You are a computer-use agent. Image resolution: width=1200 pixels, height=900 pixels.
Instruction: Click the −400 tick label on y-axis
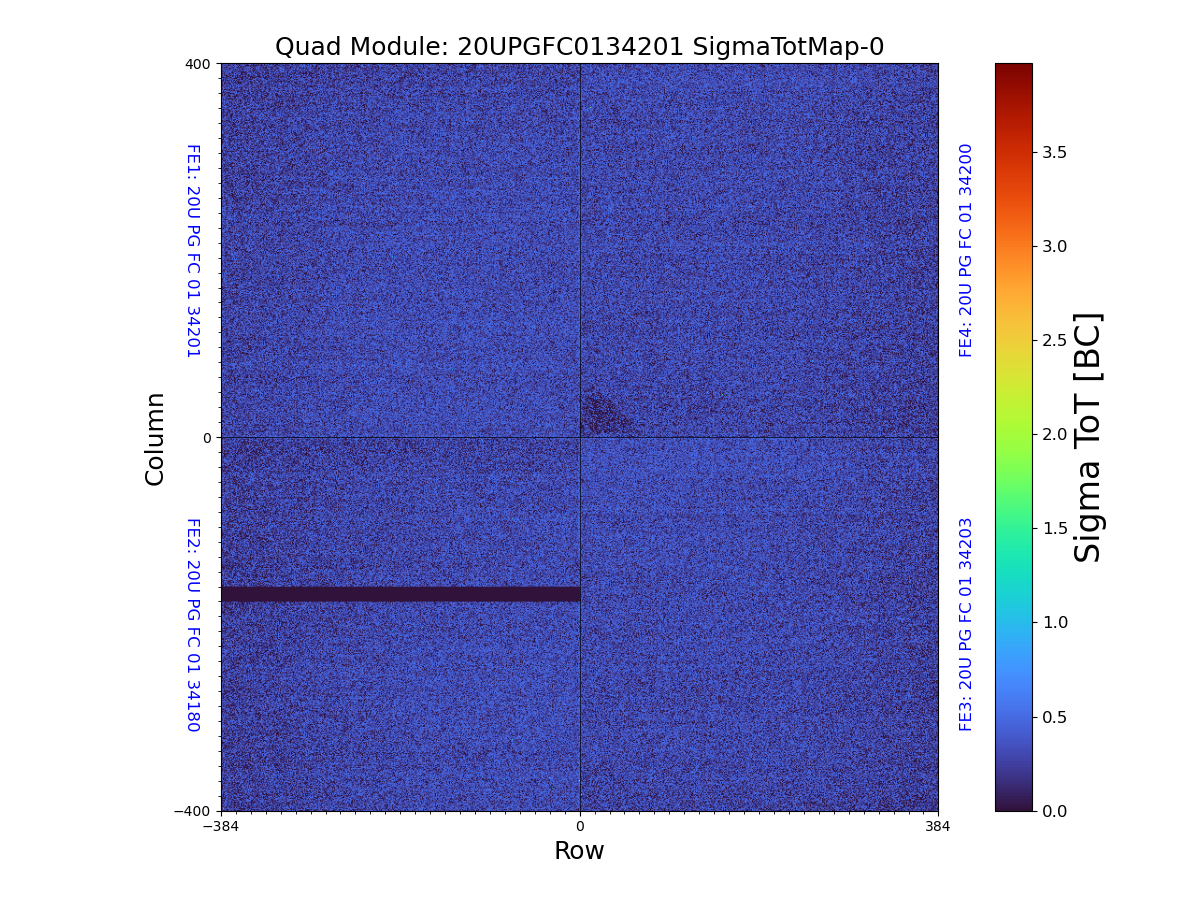[x=194, y=811]
